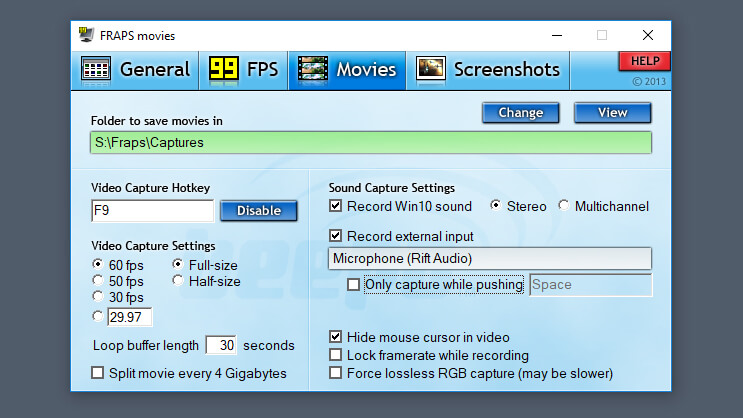Open the General tab
The image size is (743, 418).
136,70
